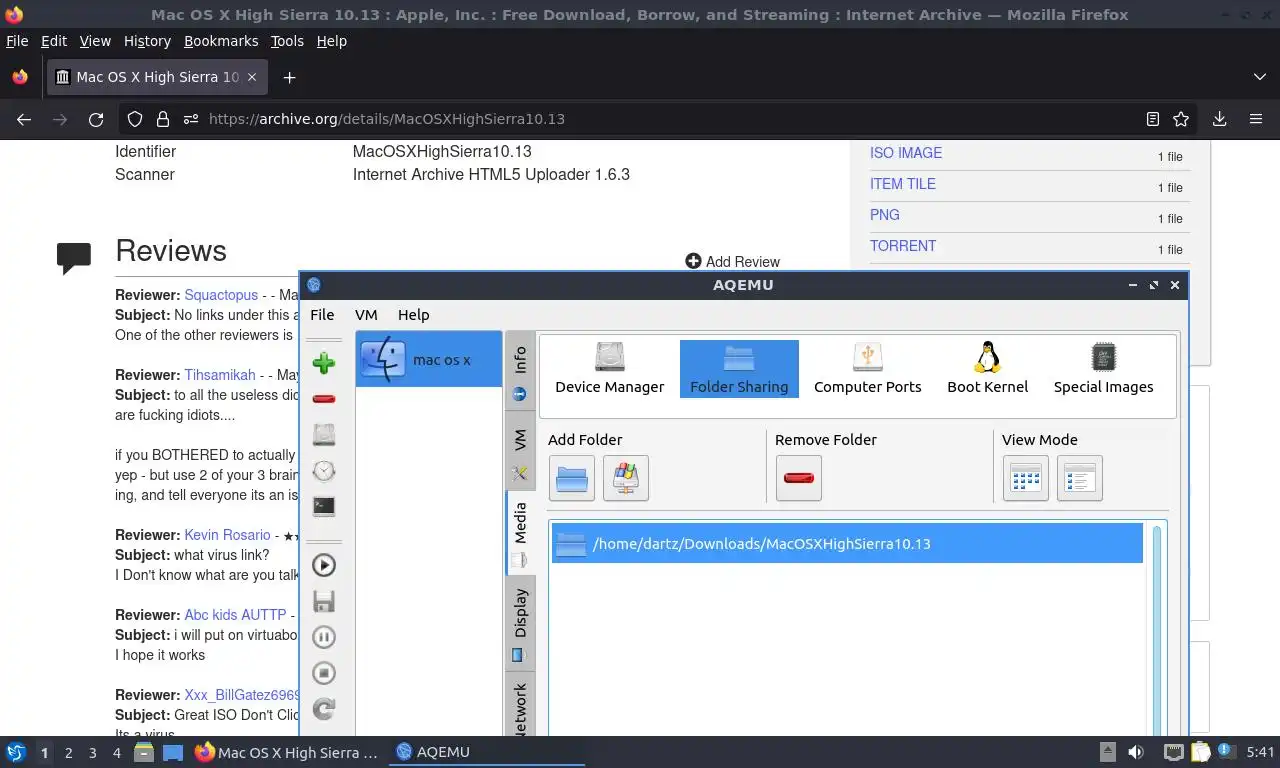This screenshot has height=768, width=1280.
Task: Pause the virtual machine
Action: pos(323,637)
